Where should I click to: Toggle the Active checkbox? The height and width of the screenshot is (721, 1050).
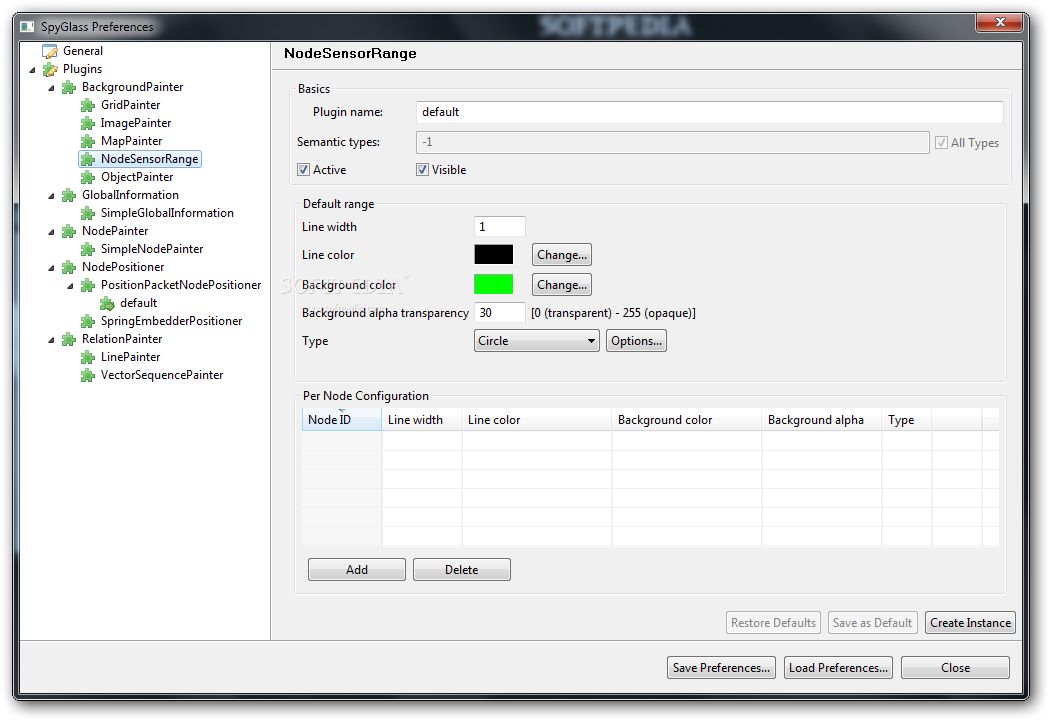point(303,170)
